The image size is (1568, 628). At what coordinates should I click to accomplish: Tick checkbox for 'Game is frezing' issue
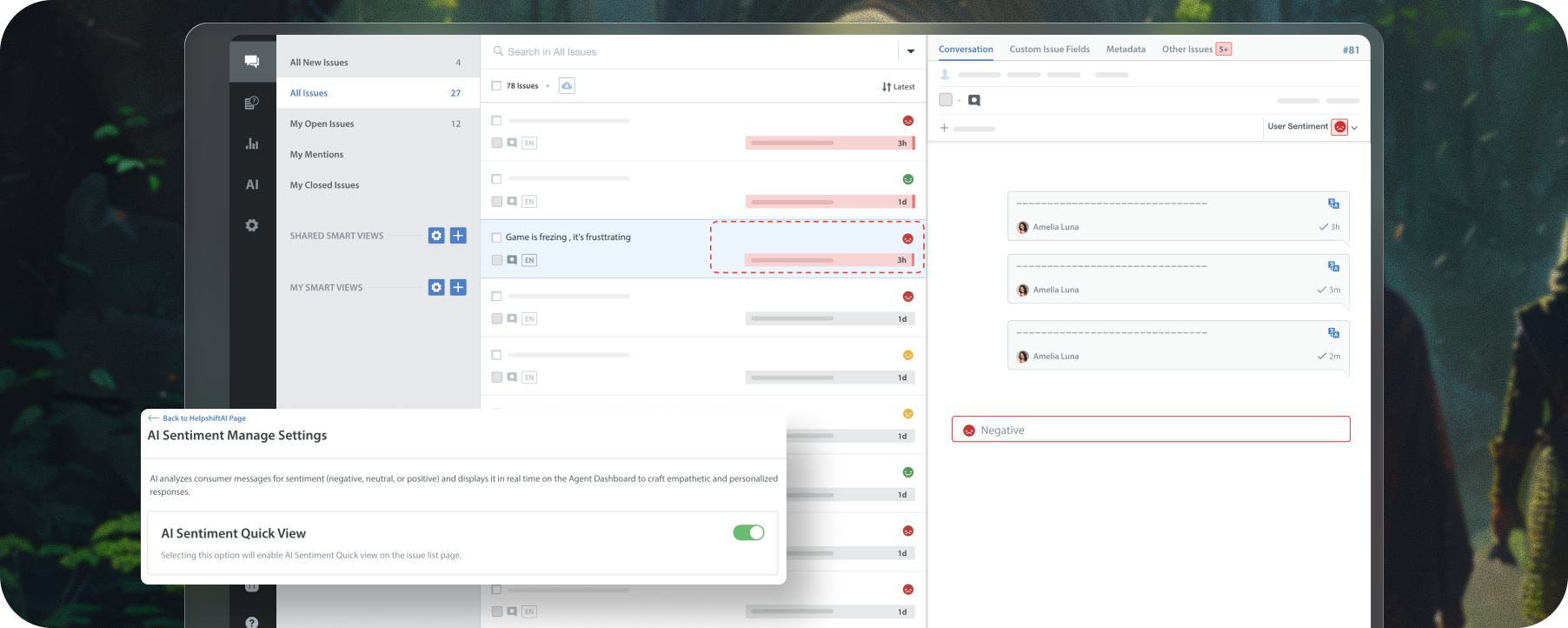coord(496,237)
